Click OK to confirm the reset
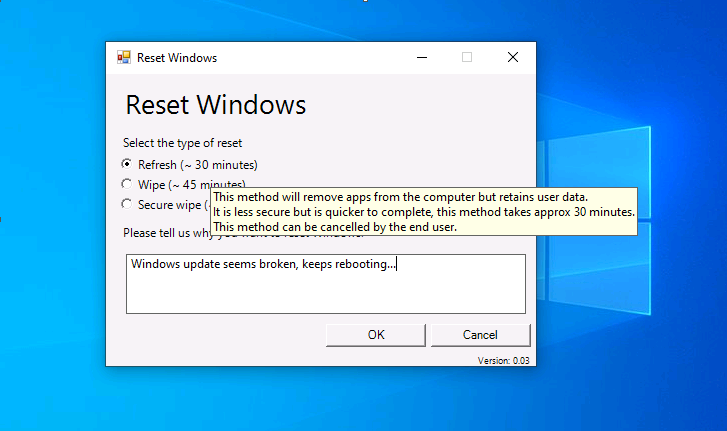727x431 pixels. [376, 335]
